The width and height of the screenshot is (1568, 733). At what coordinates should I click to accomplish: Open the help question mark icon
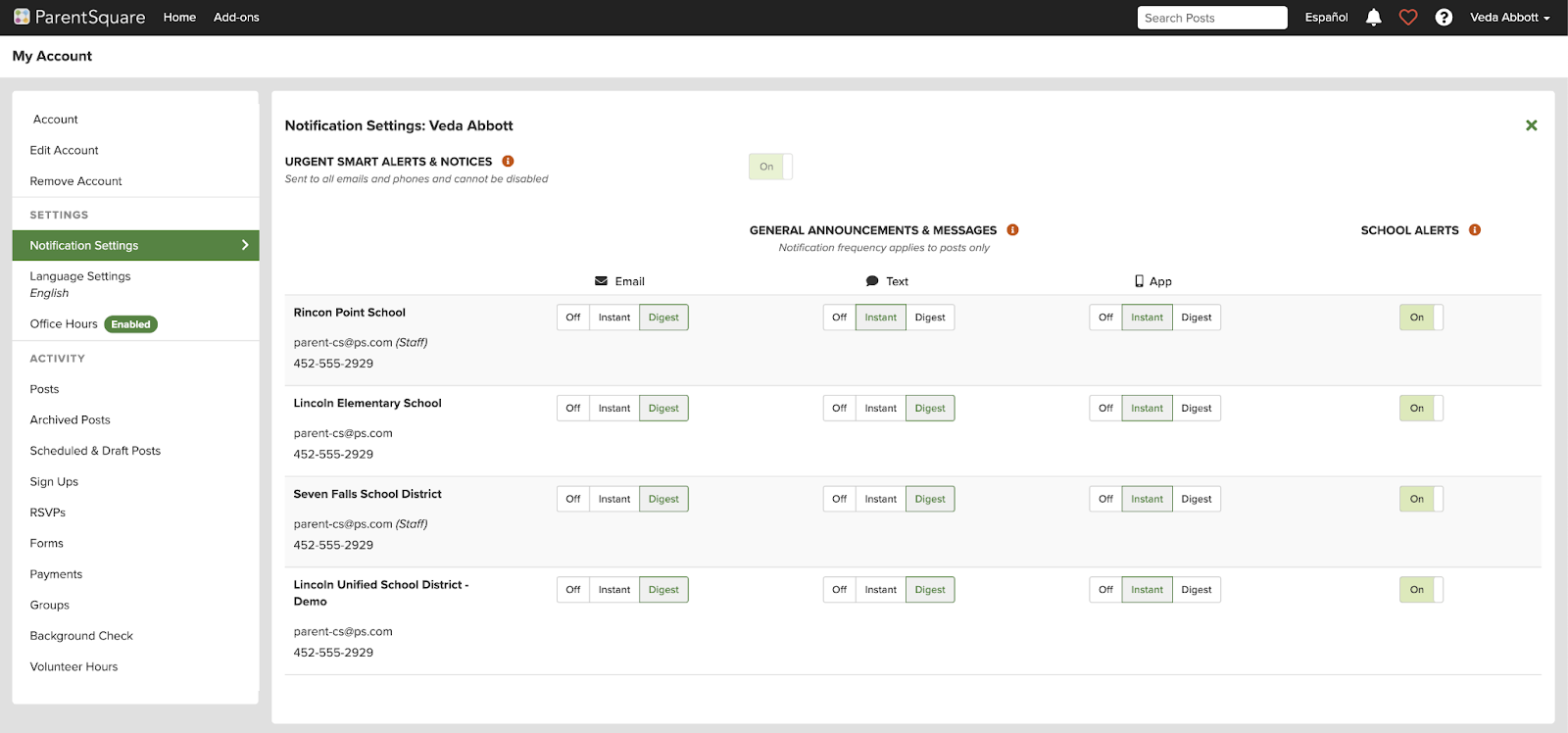coord(1444,18)
